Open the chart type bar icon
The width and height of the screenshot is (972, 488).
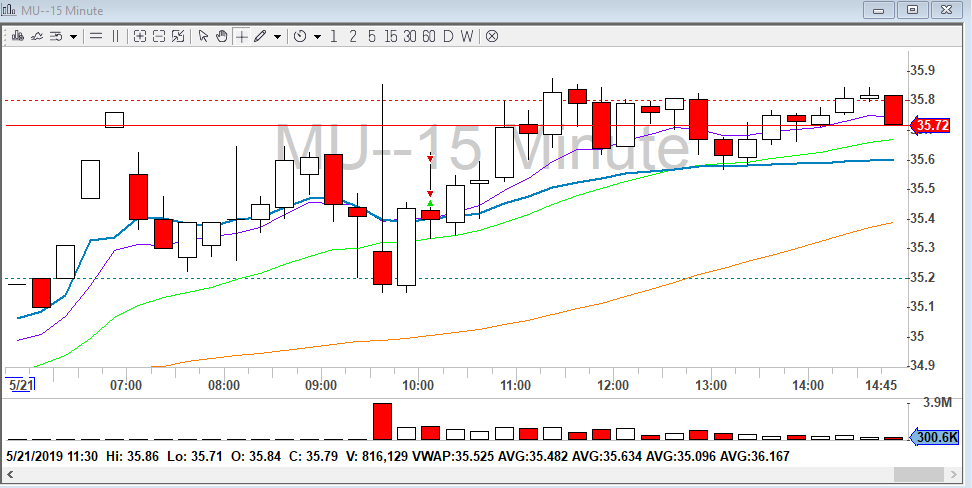pyautogui.click(x=17, y=37)
